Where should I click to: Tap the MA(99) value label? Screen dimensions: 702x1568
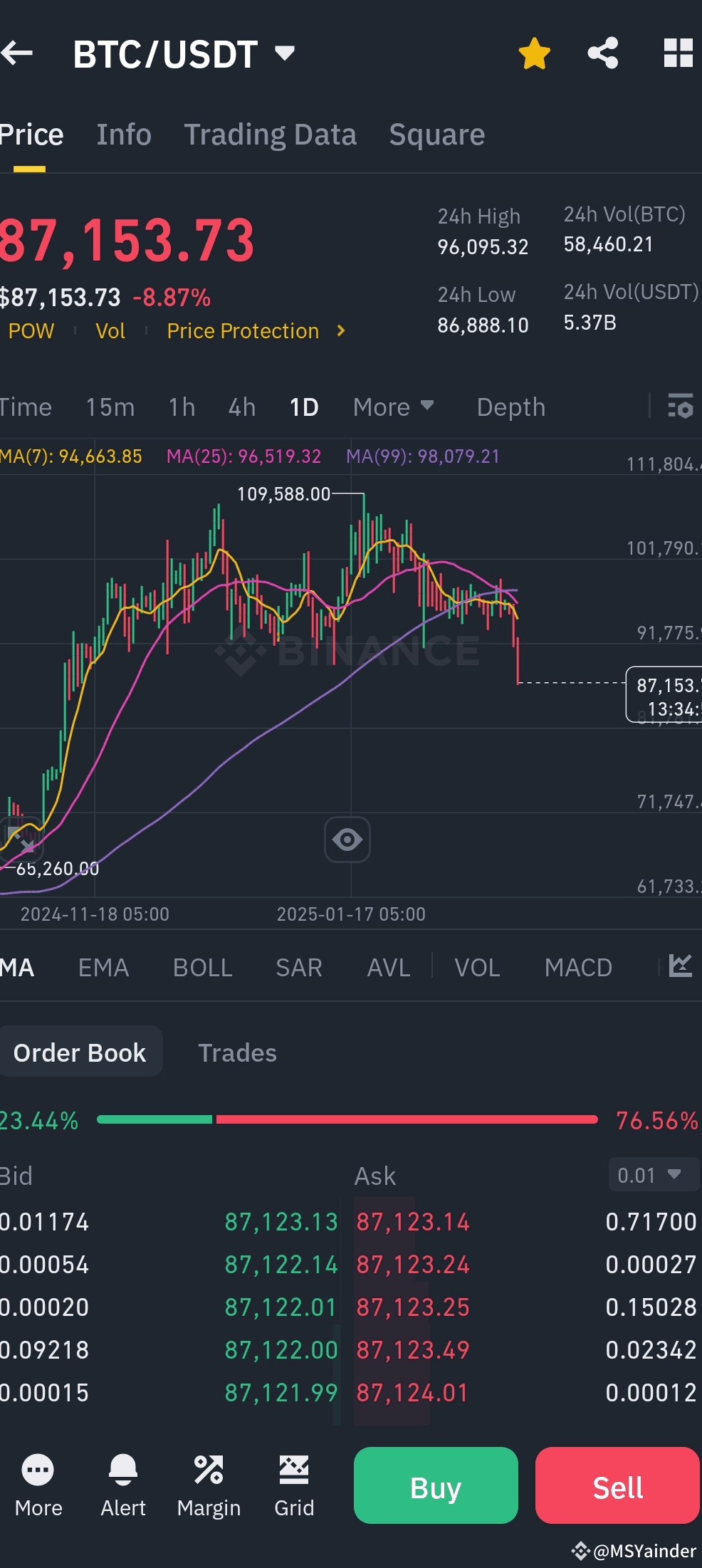point(424,456)
